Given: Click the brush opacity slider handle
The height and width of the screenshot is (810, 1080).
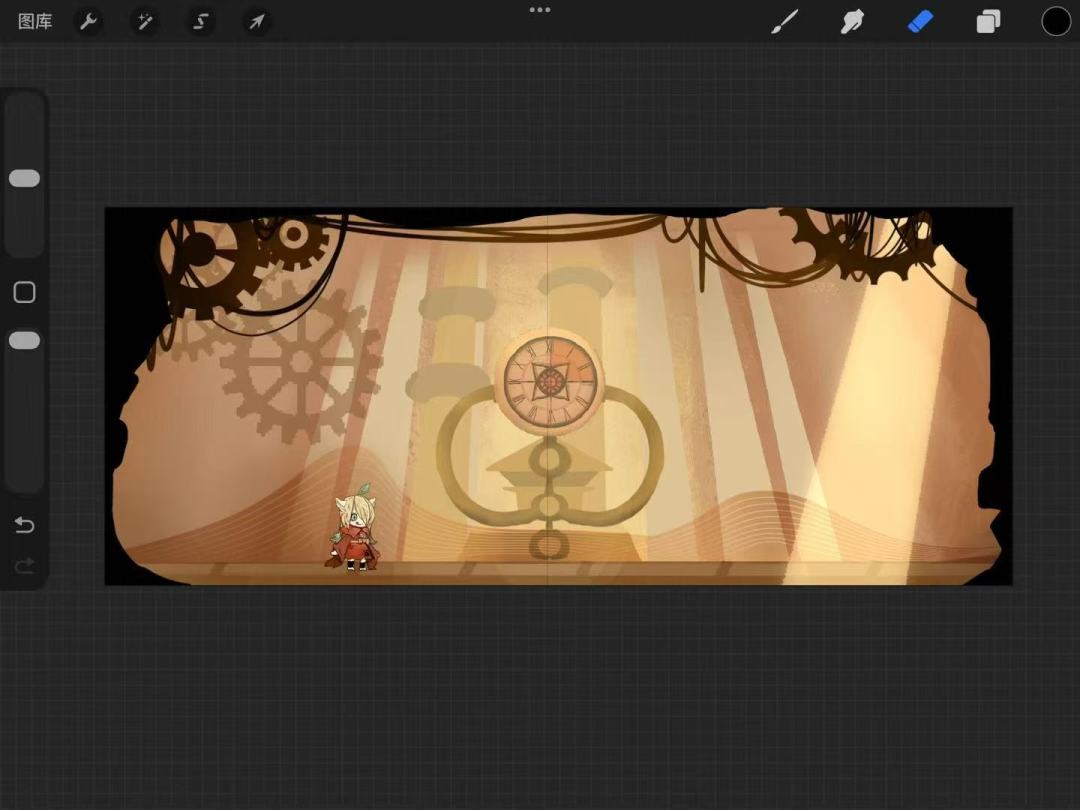Looking at the screenshot, I should 24,340.
